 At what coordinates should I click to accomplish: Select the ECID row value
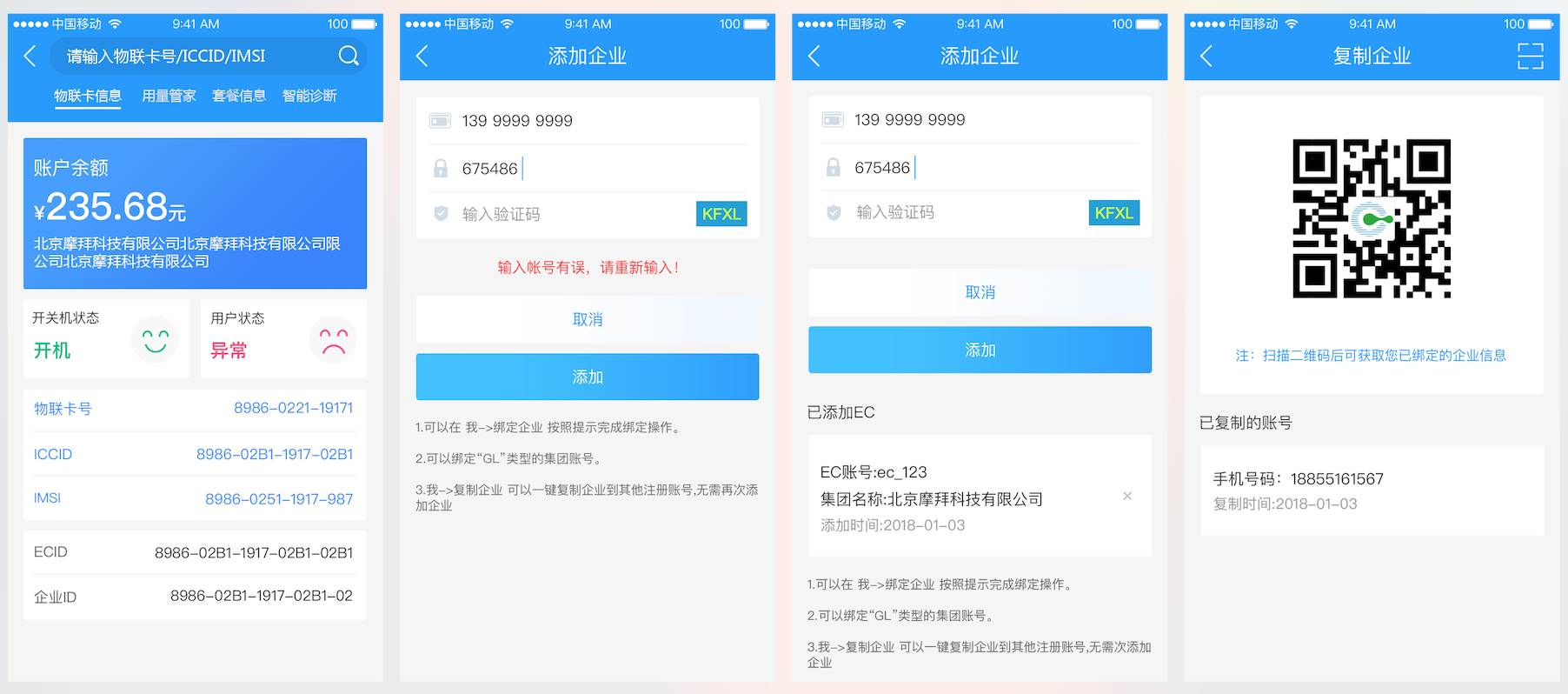pyautogui.click(x=254, y=553)
